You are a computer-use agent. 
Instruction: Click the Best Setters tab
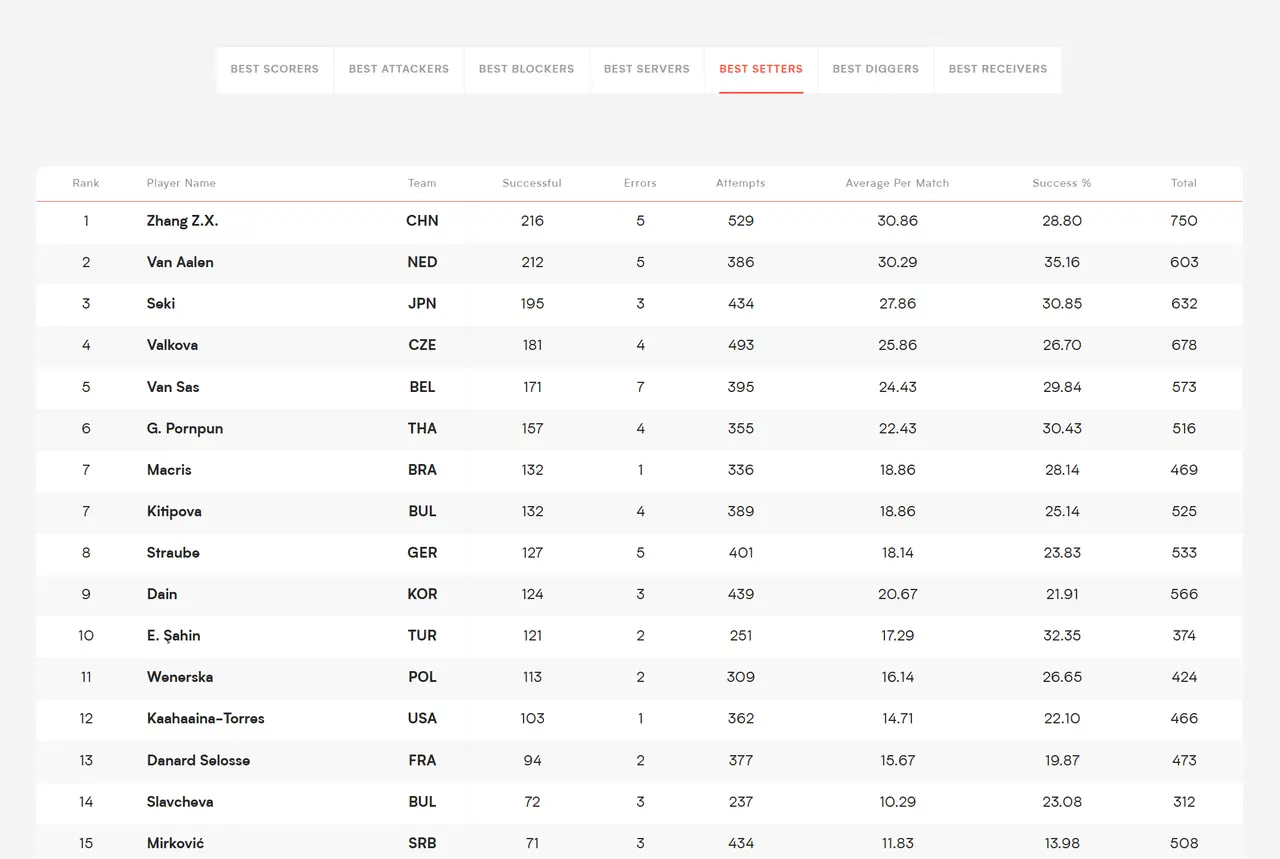pos(761,69)
